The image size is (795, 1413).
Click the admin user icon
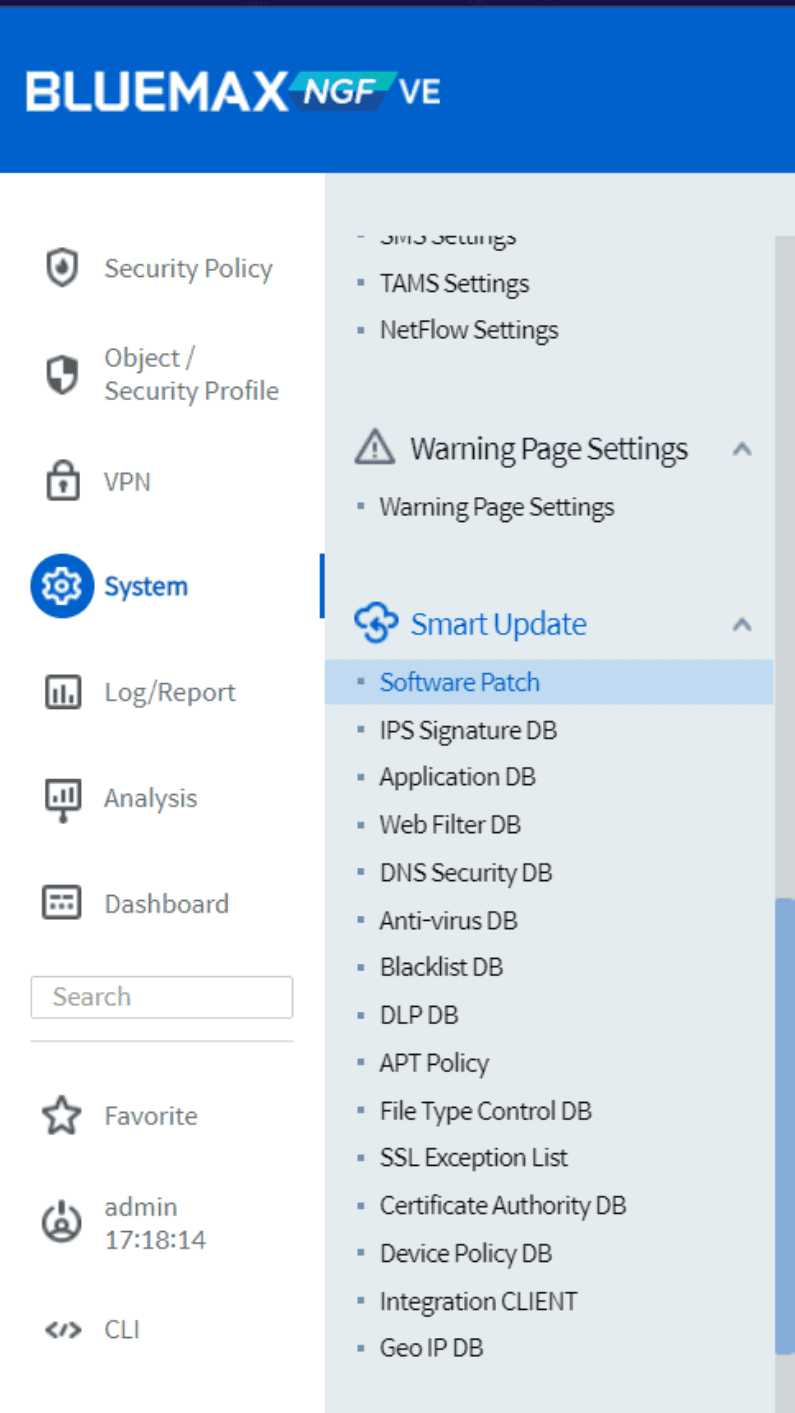62,1223
